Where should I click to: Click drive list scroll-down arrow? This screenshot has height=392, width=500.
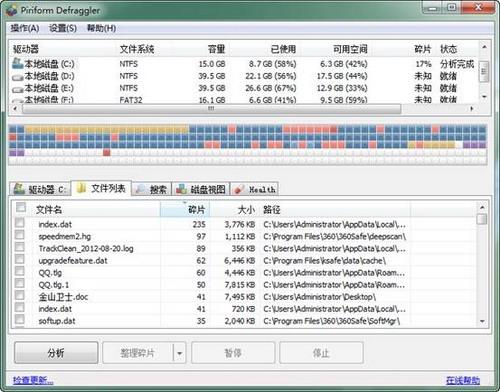pos(484,97)
